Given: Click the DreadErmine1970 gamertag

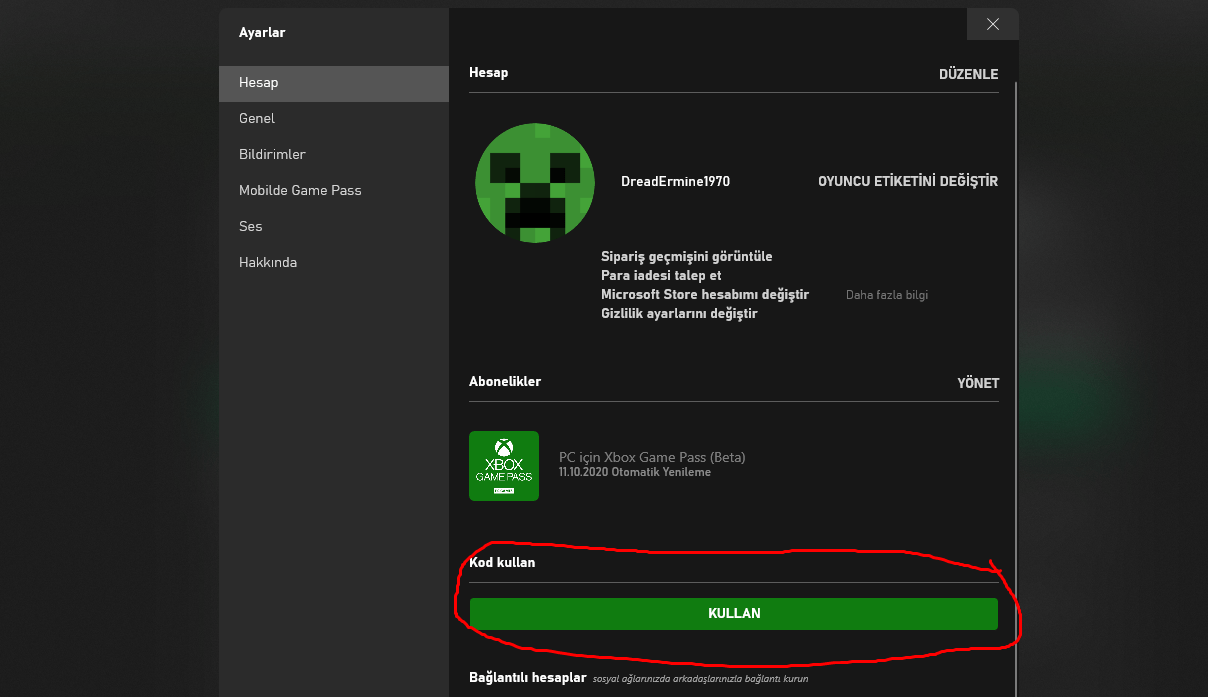Looking at the screenshot, I should pos(675,182).
